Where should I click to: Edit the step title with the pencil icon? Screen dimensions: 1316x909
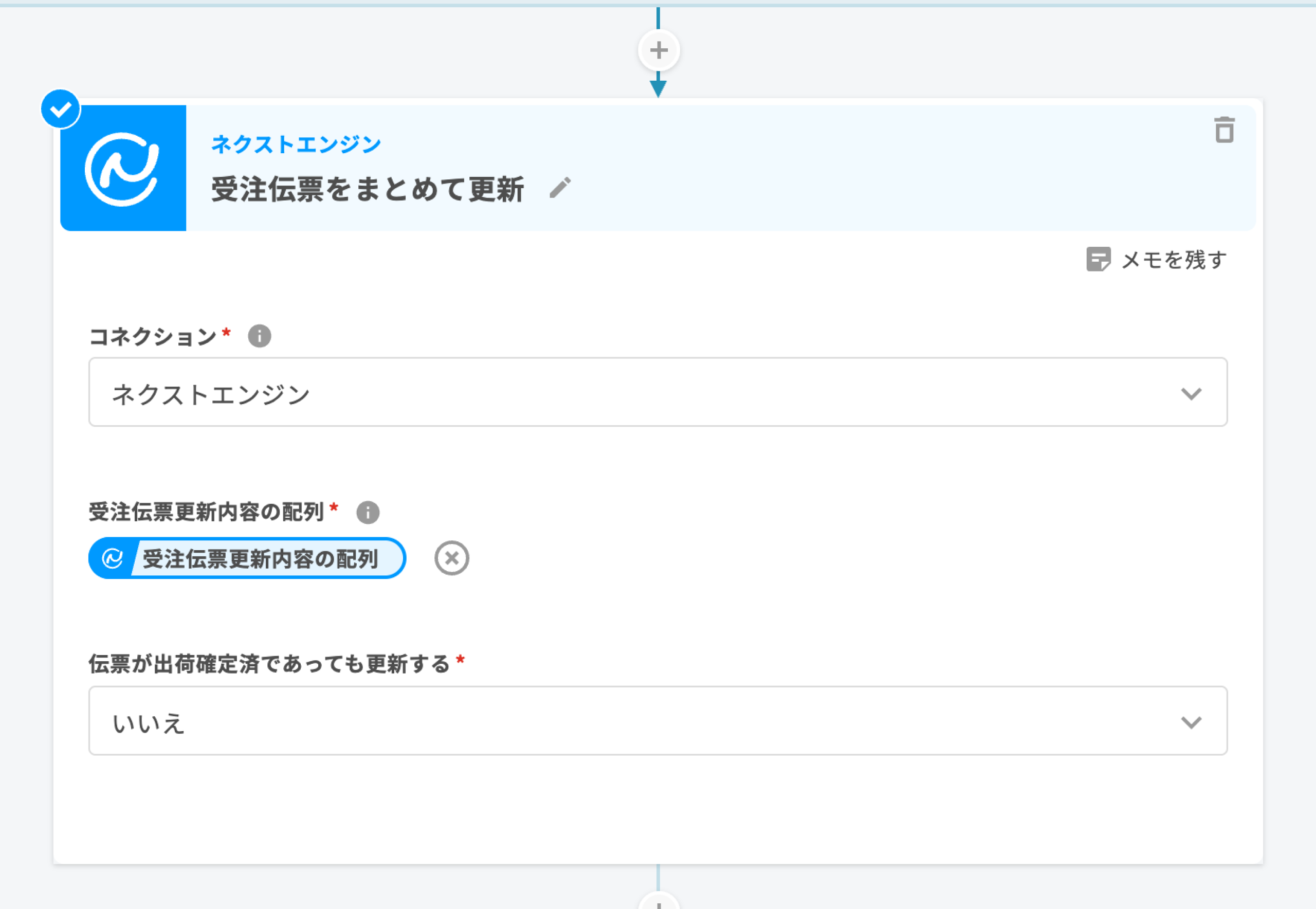coord(560,187)
